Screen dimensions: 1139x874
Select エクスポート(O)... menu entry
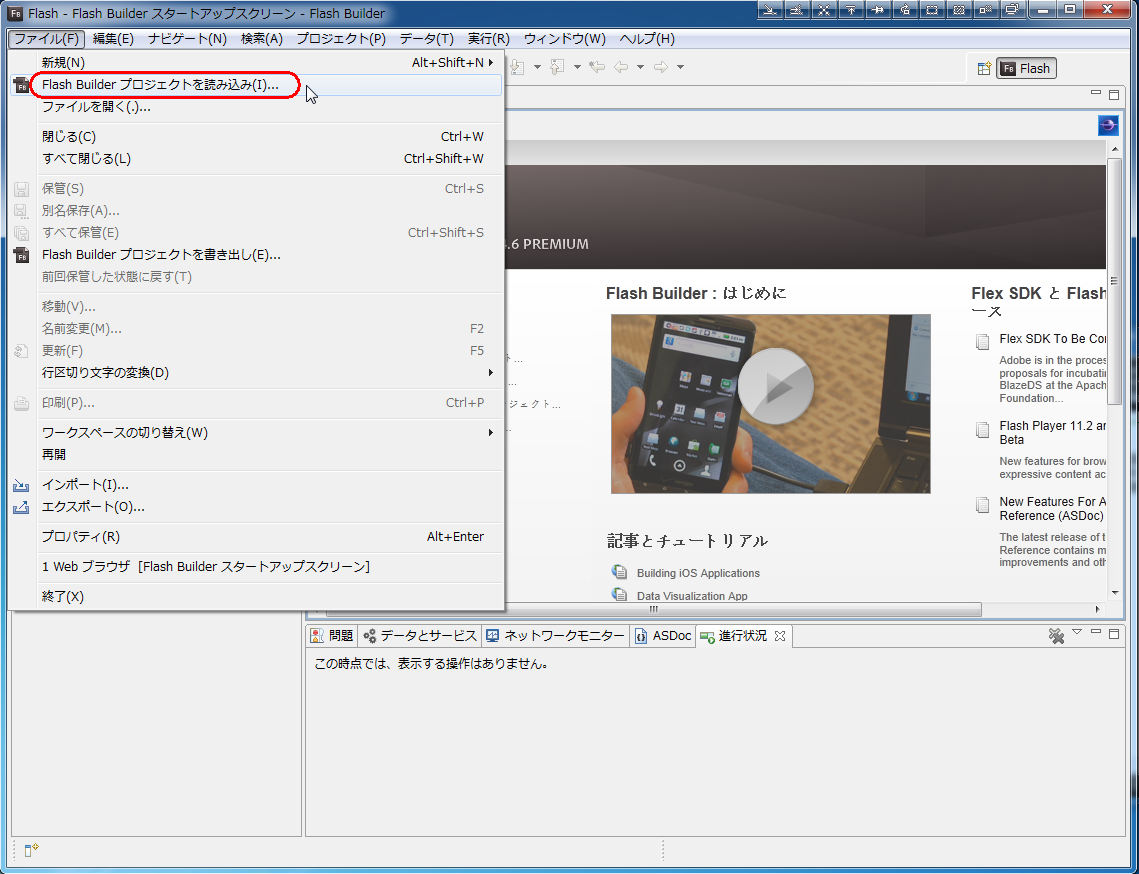point(256,507)
